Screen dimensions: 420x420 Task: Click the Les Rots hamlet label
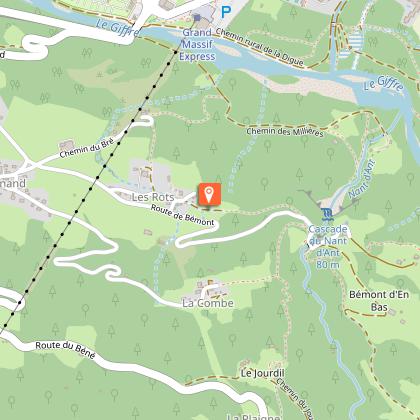click(x=153, y=197)
